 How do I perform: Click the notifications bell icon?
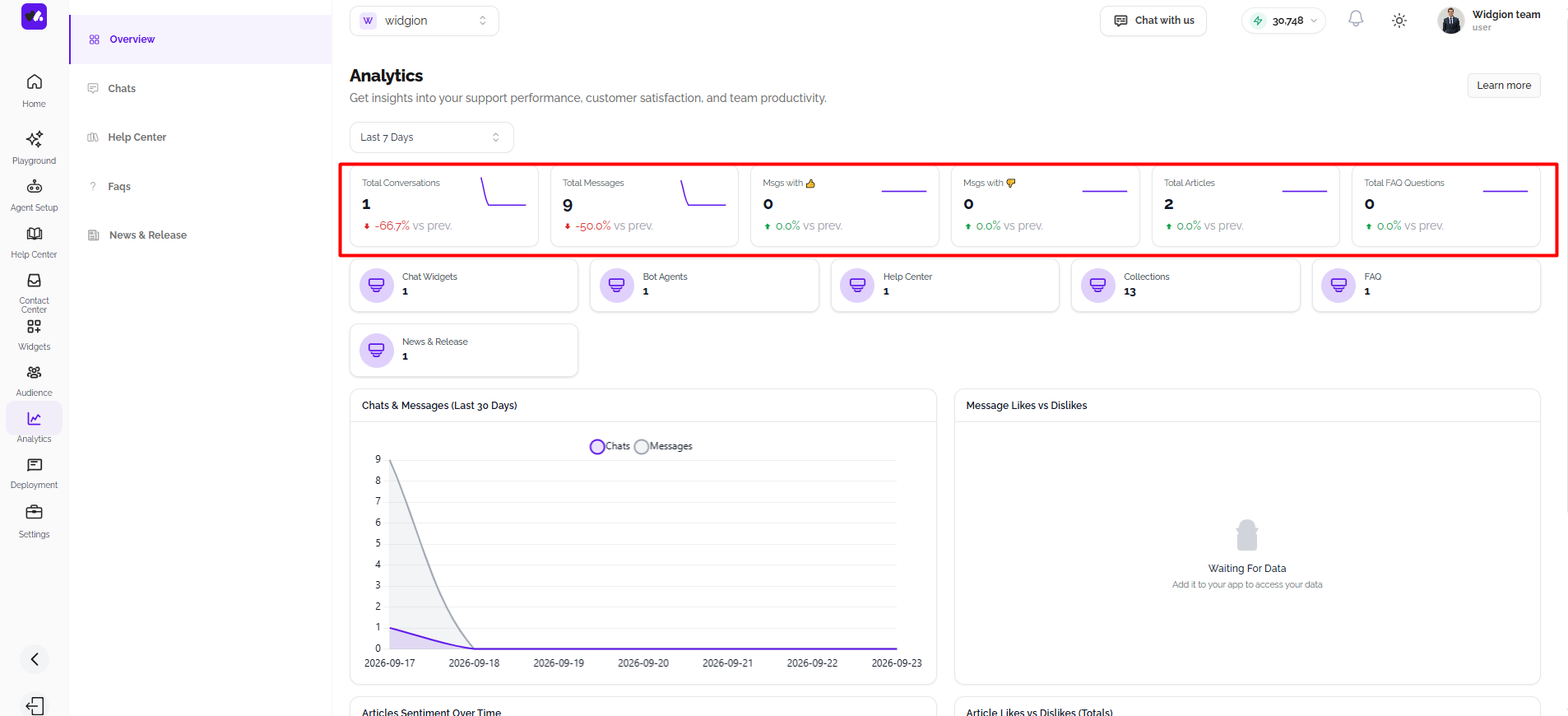(1356, 20)
